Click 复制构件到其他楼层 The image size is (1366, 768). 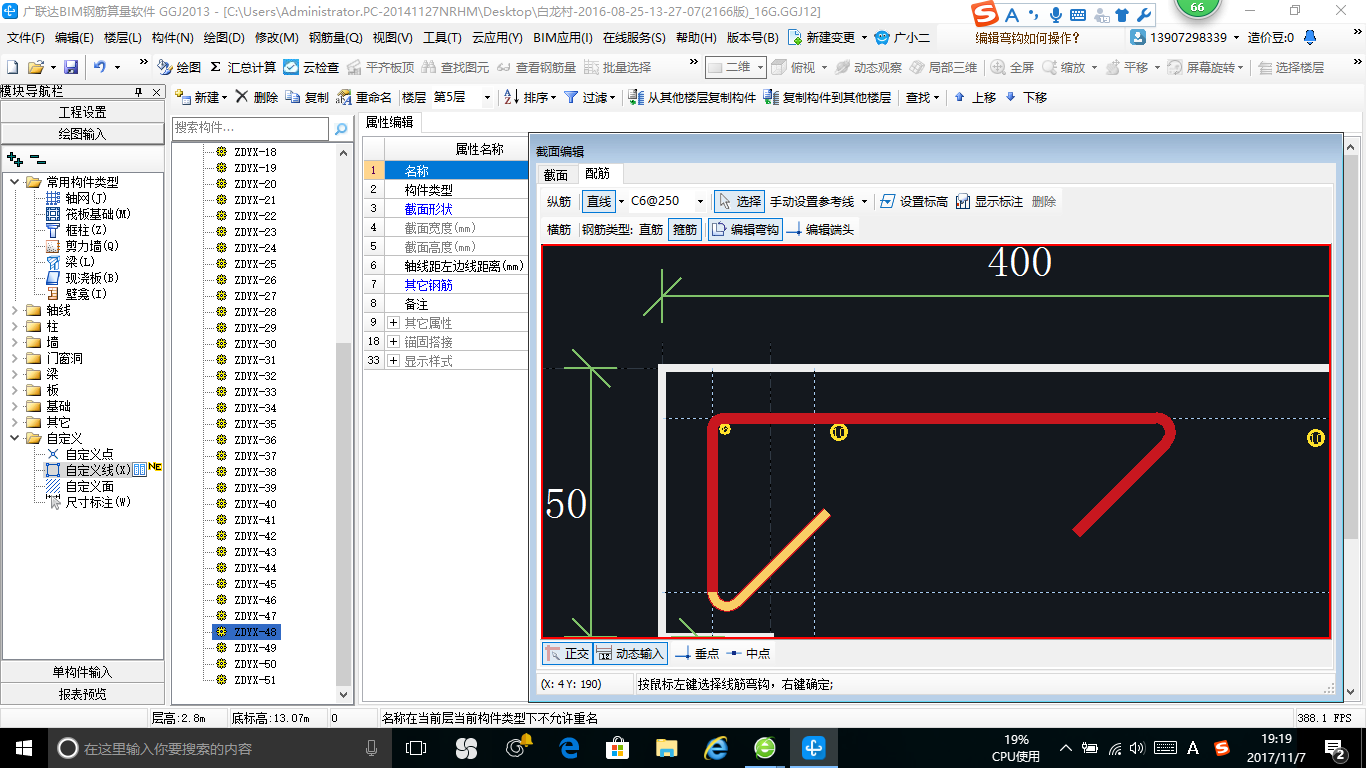(826, 97)
